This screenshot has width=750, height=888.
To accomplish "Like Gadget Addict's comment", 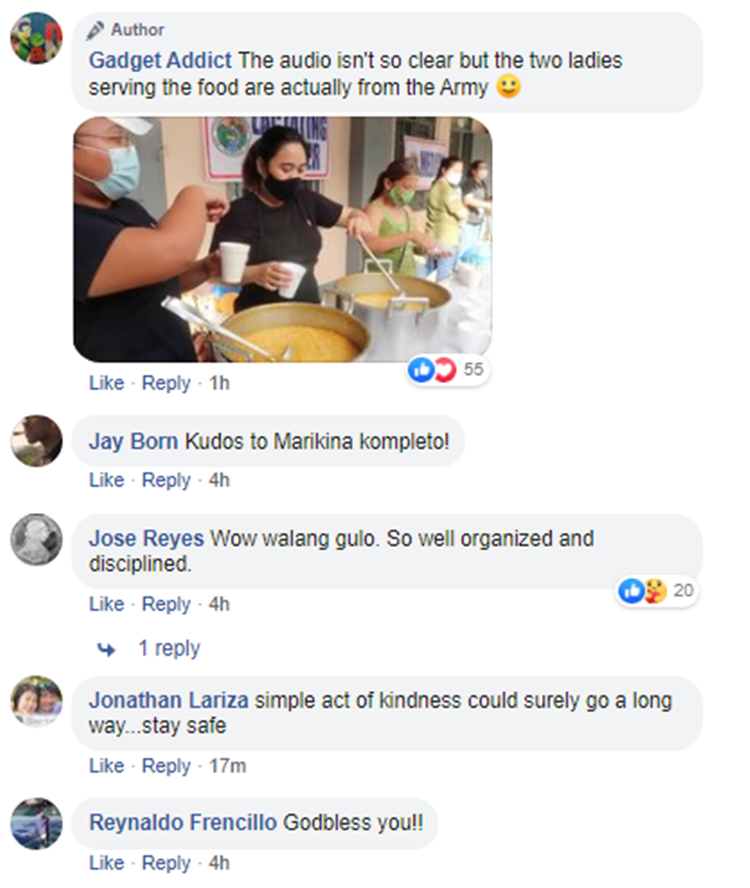I will [106, 383].
